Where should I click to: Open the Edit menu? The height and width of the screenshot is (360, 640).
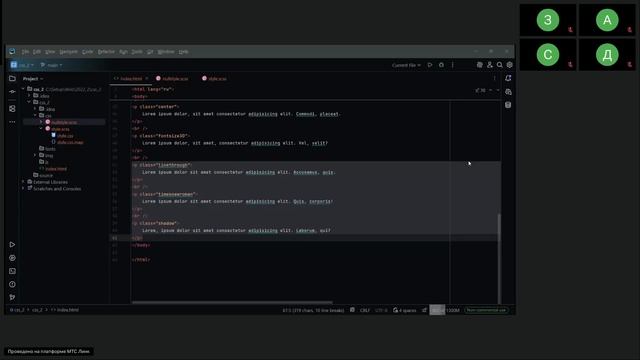point(37,51)
